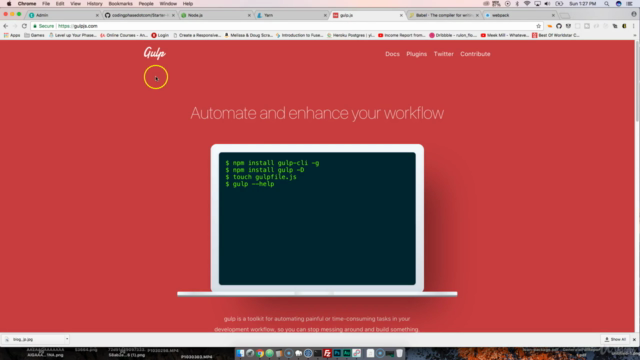
Task: Open the Create a Responsive bookmark
Action: coord(197,35)
